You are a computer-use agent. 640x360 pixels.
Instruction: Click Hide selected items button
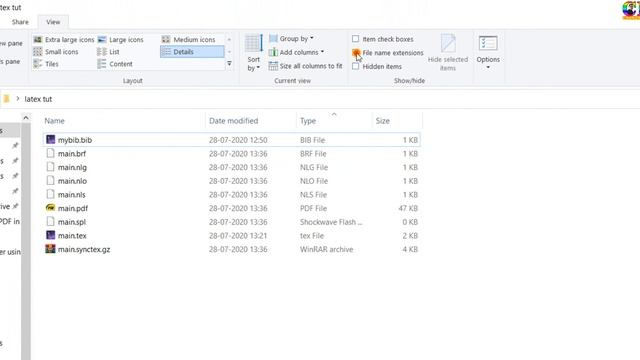pyautogui.click(x=448, y=53)
